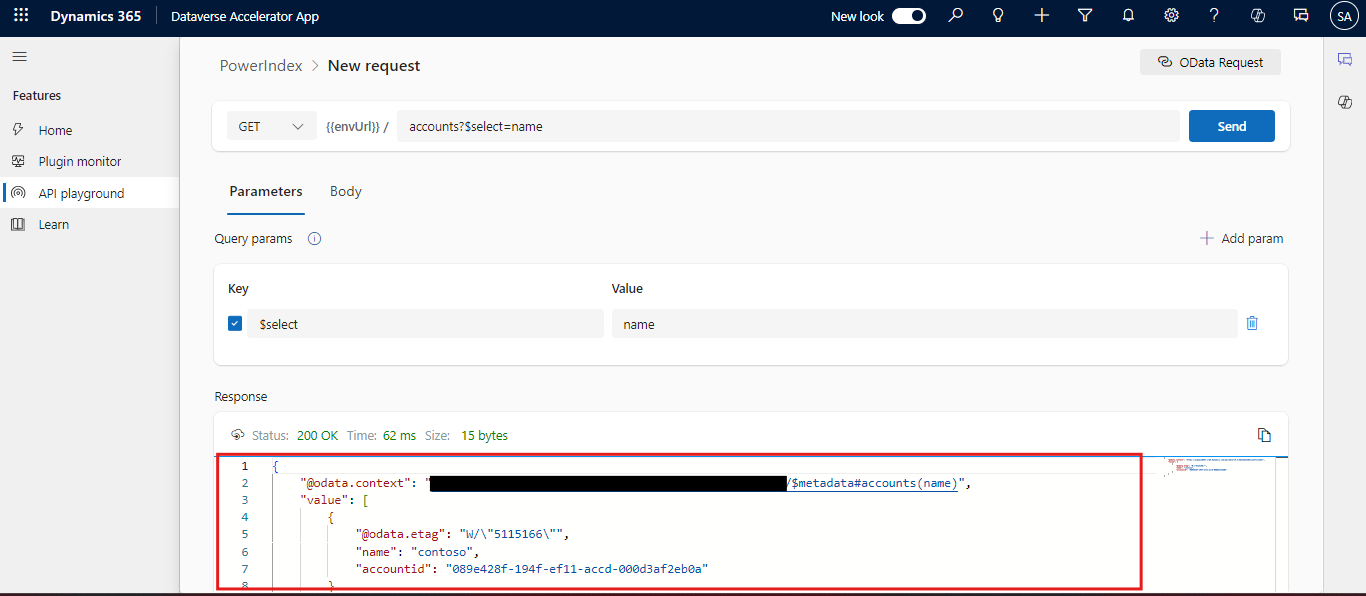Copy the response using copy icon
Viewport: 1366px width, 596px height.
[1264, 435]
